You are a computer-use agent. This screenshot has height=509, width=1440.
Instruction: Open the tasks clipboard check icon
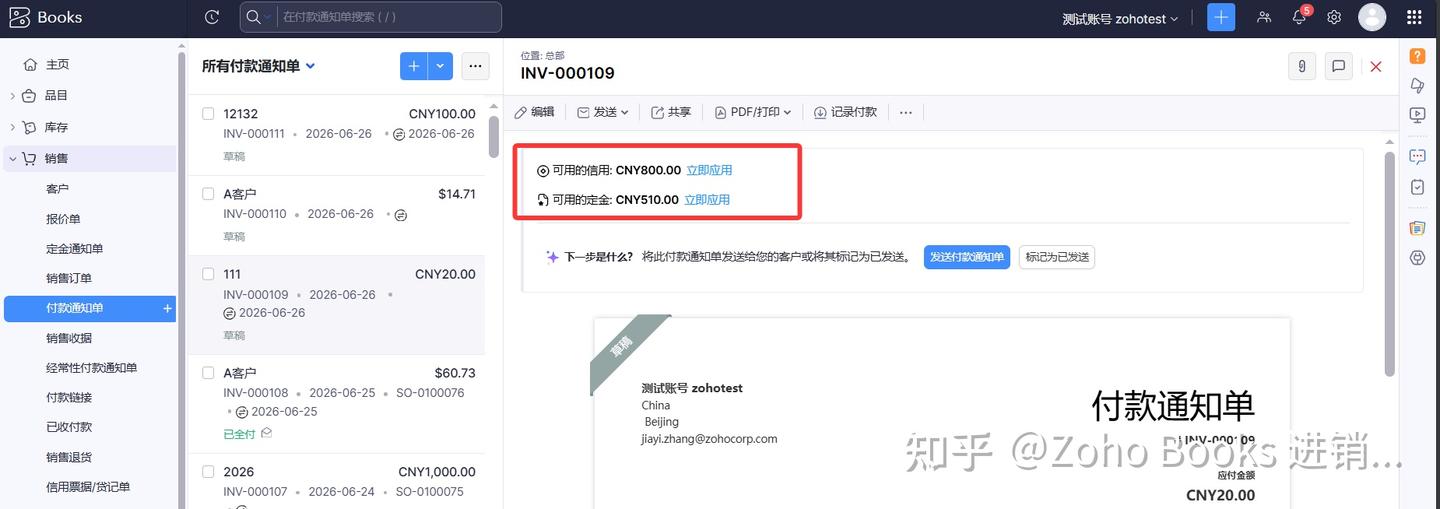coord(1417,187)
